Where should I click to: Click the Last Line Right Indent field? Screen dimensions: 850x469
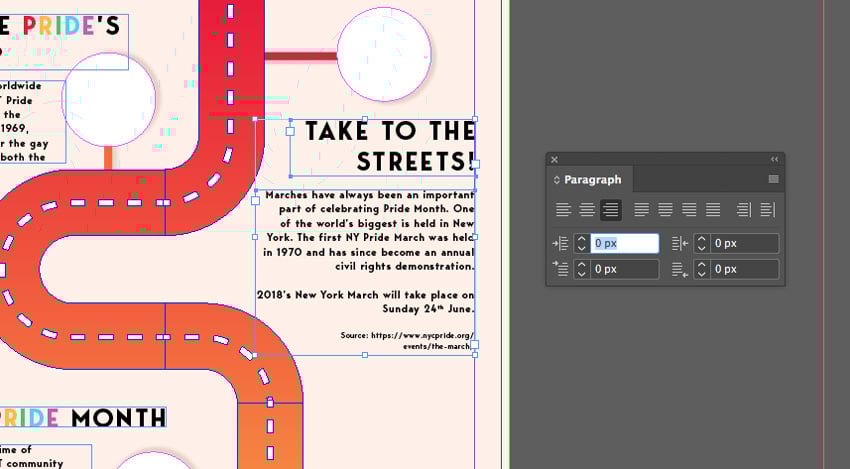click(744, 269)
